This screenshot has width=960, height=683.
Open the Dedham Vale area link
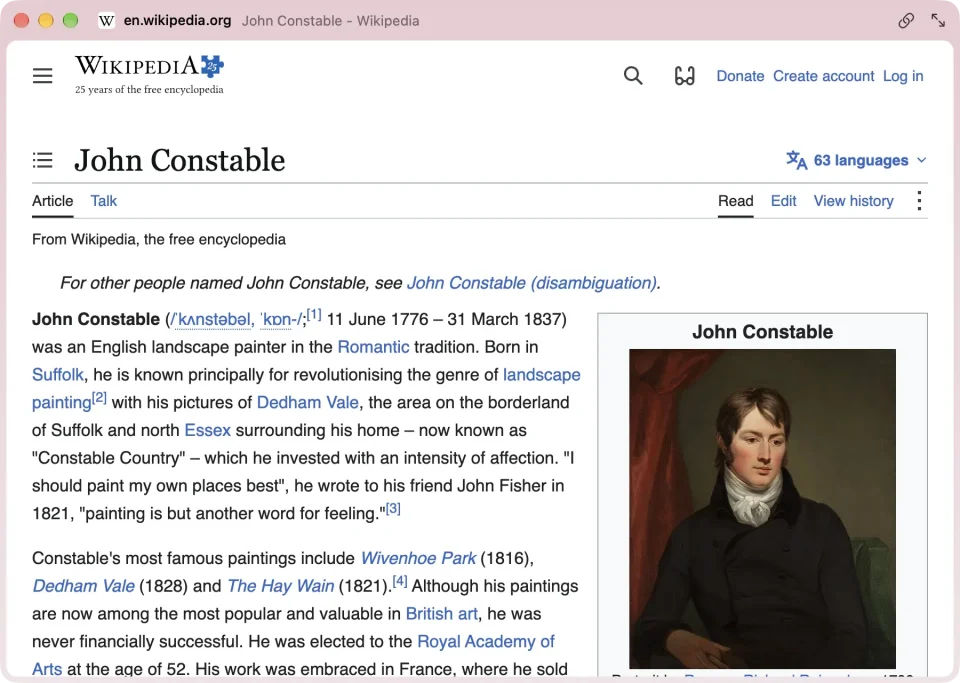[x=307, y=402]
